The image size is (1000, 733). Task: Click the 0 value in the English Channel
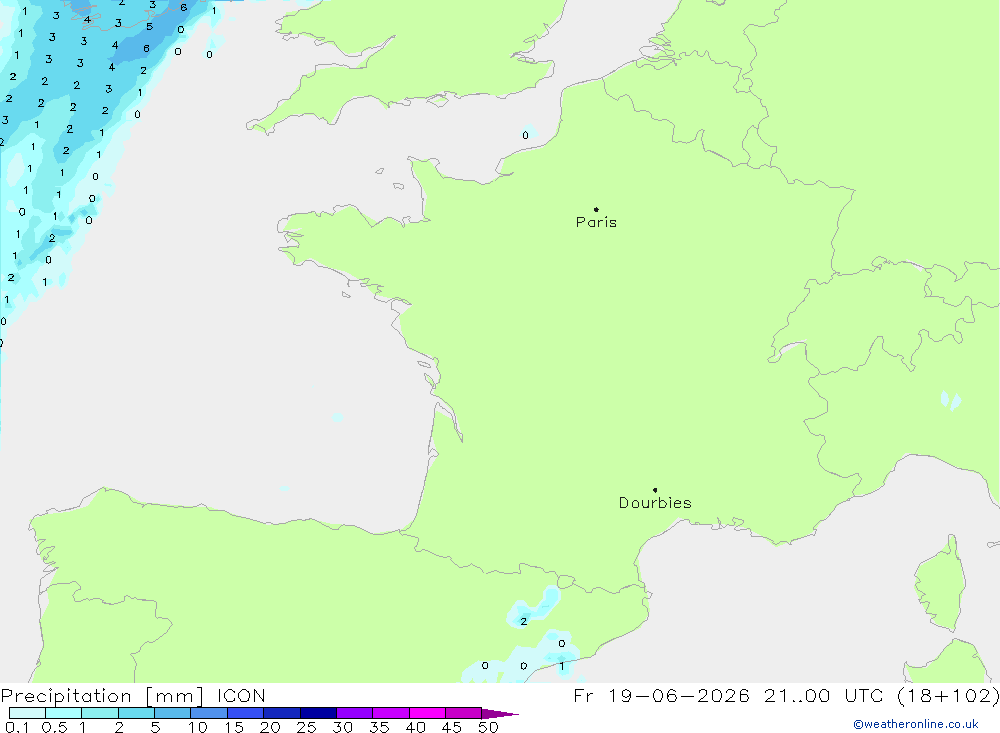click(x=526, y=135)
